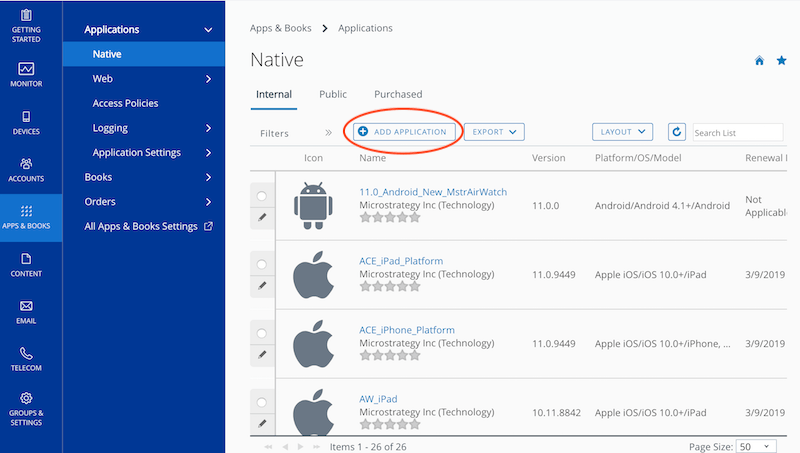Screen dimensions: 800x453
Task: Go to Devices in the sidebar
Action: [x=26, y=117]
